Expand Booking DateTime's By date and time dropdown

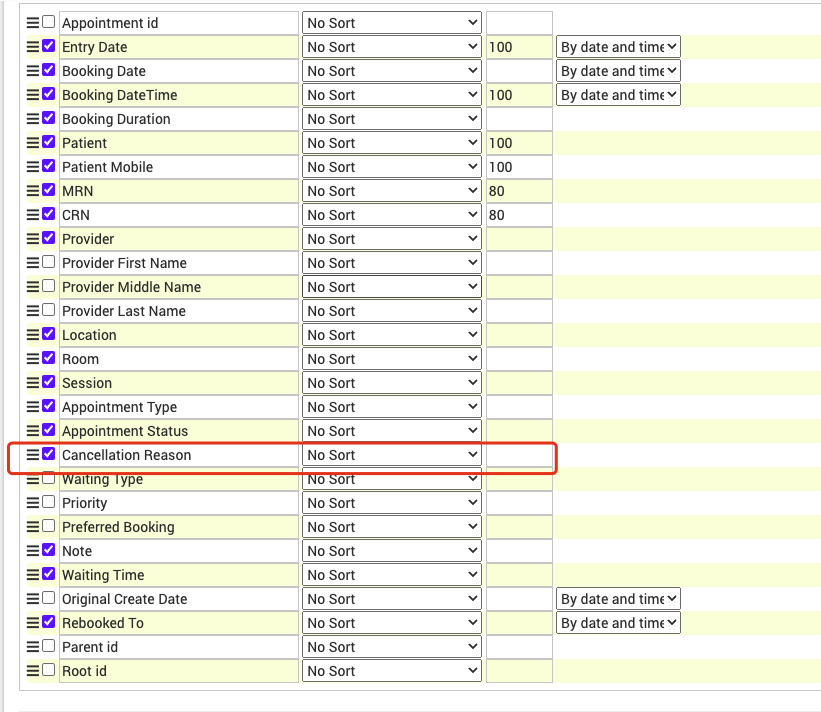pyautogui.click(x=618, y=95)
